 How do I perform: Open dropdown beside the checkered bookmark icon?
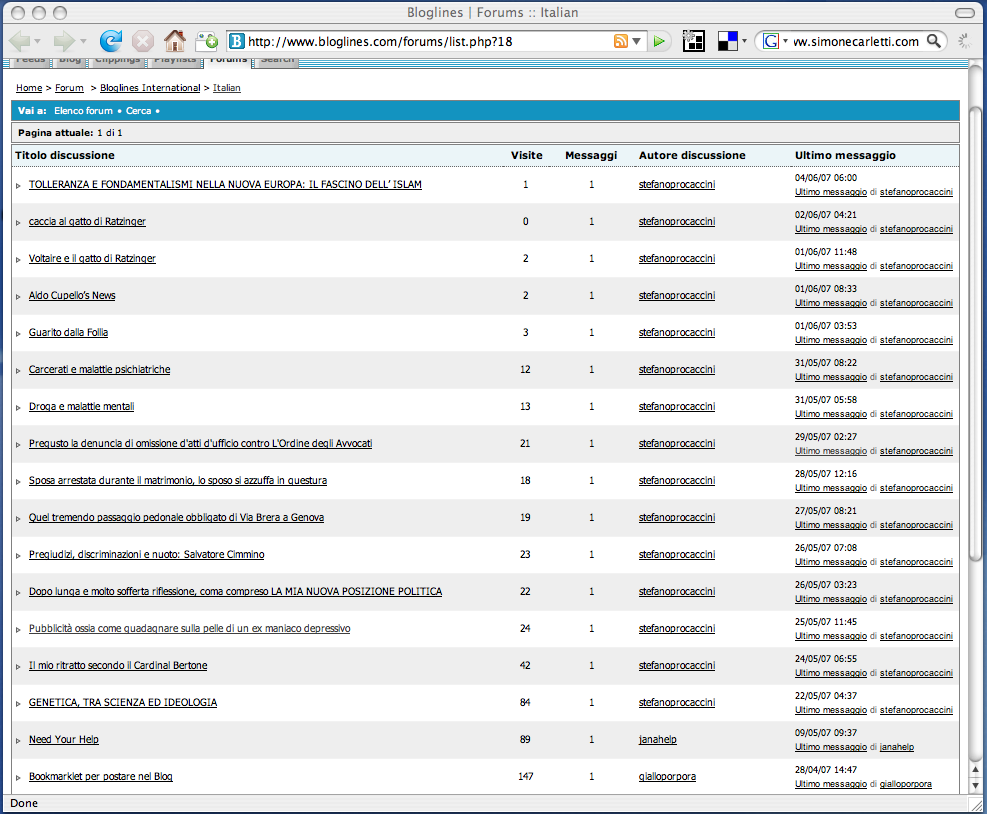744,42
